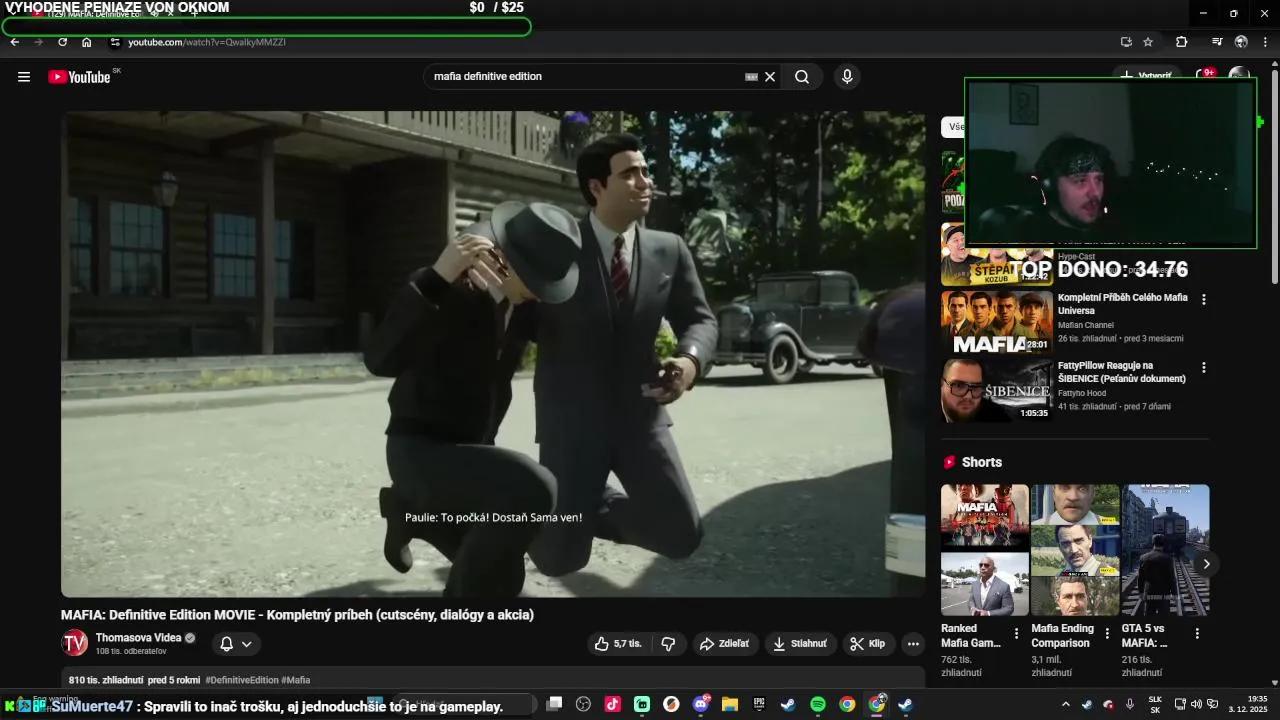Open FattyPillow Reaguje na ŠIBENICE thumbnail
1280x720 pixels.
pos(997,391)
